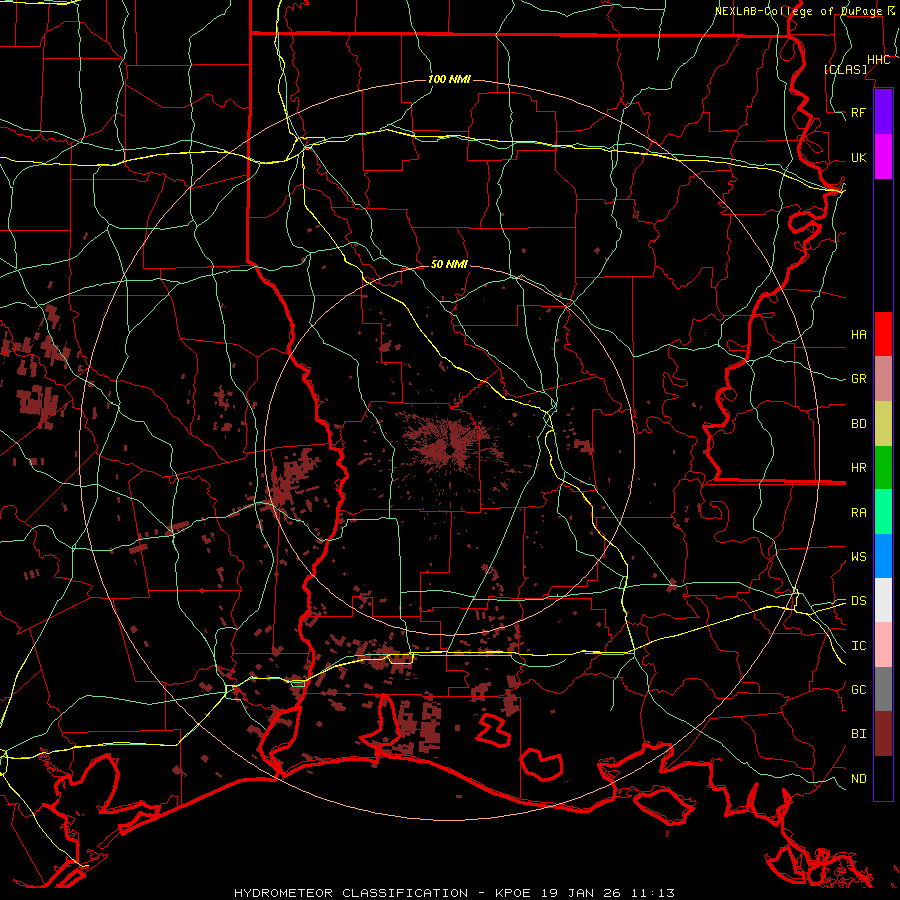Click the 50 NMI range ring label
The image size is (900, 900).
click(449, 265)
